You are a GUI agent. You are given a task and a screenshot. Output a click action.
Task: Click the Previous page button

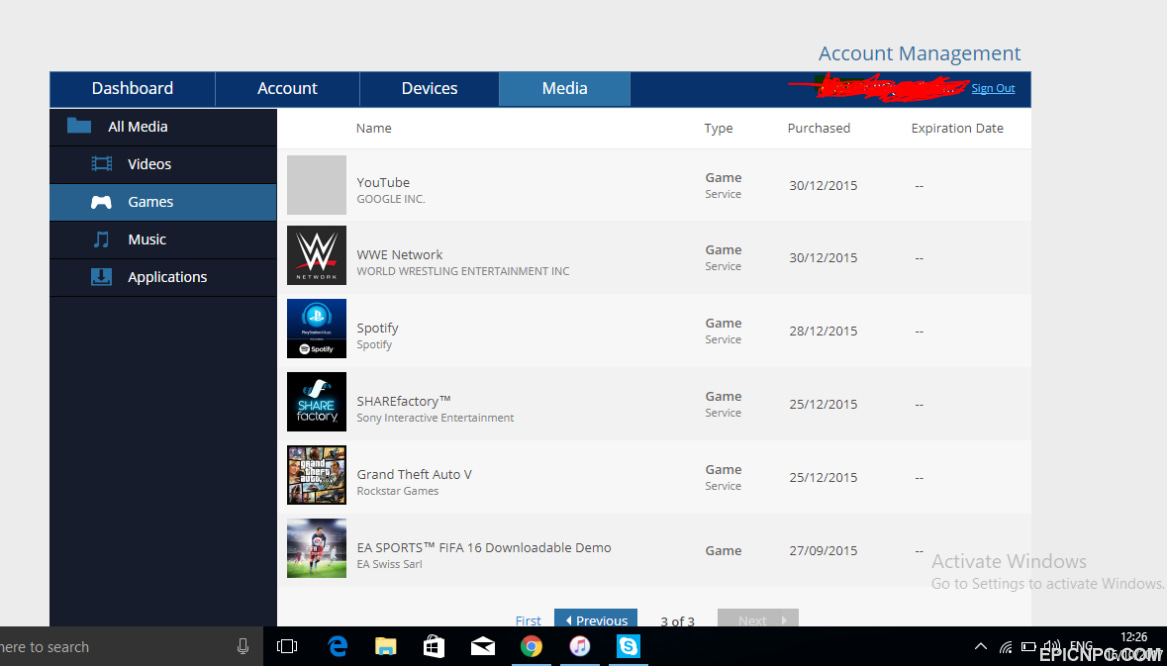click(x=595, y=618)
